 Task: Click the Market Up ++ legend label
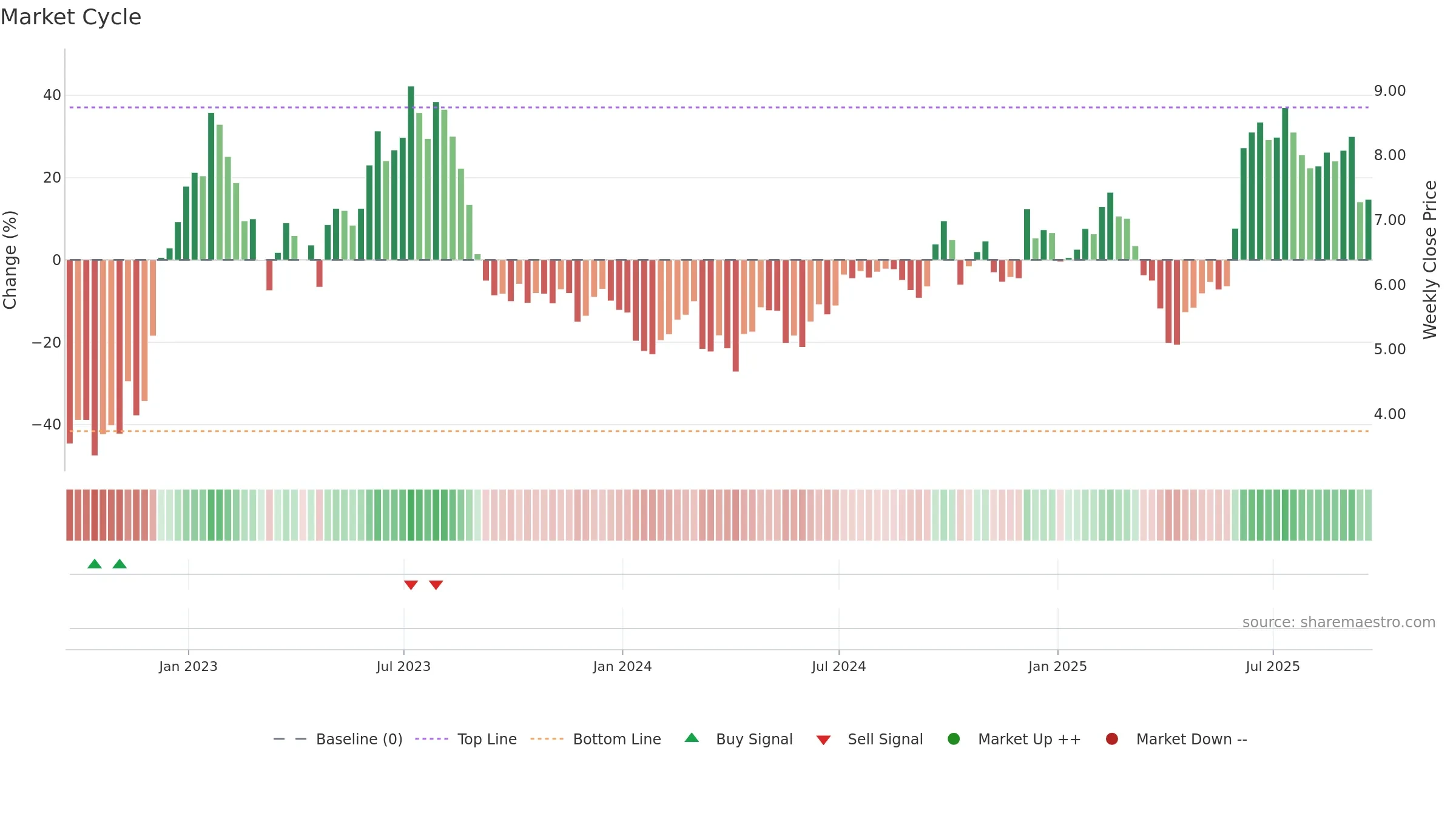pyautogui.click(x=1030, y=739)
